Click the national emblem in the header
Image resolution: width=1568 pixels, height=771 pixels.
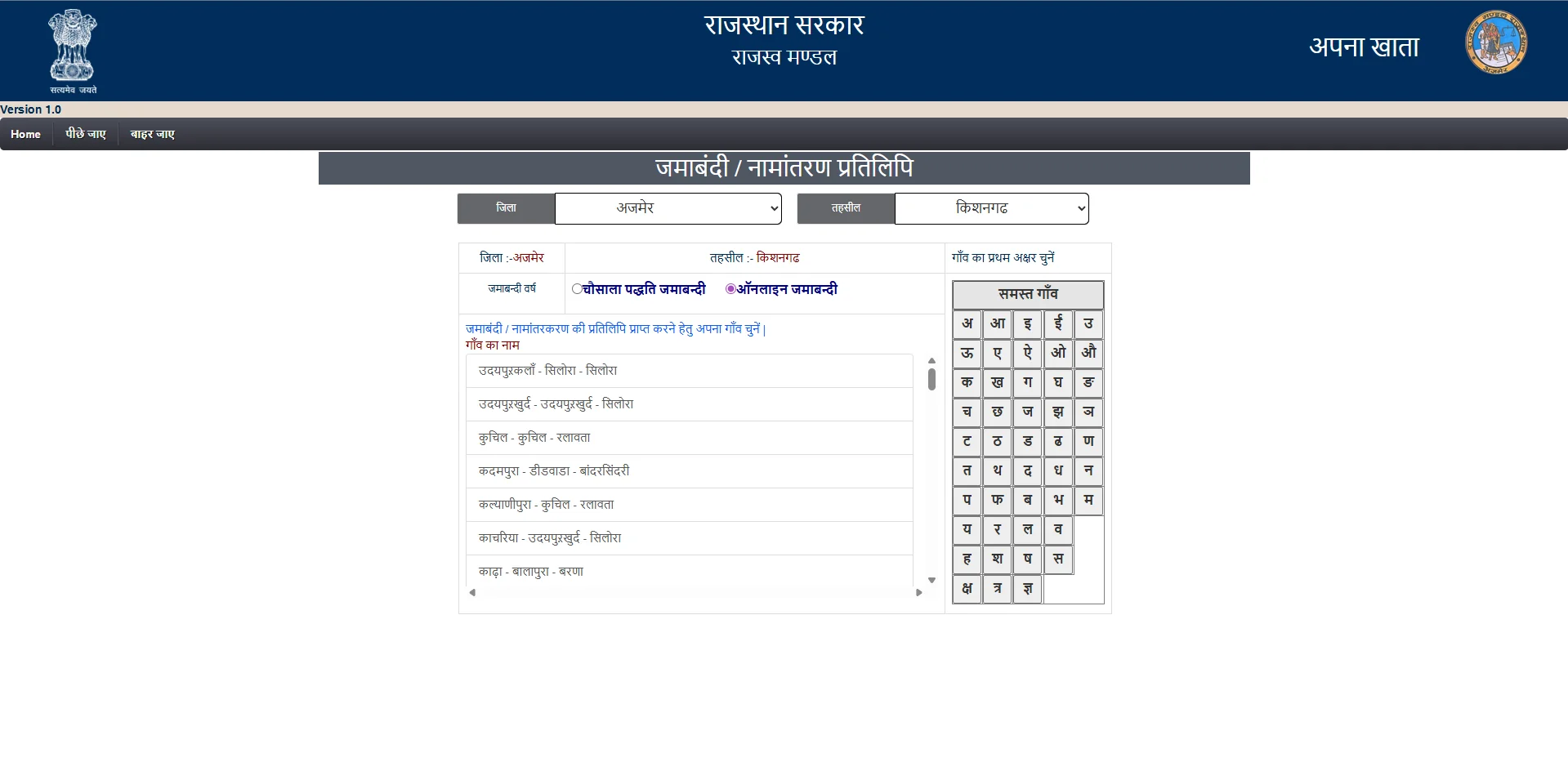72,49
